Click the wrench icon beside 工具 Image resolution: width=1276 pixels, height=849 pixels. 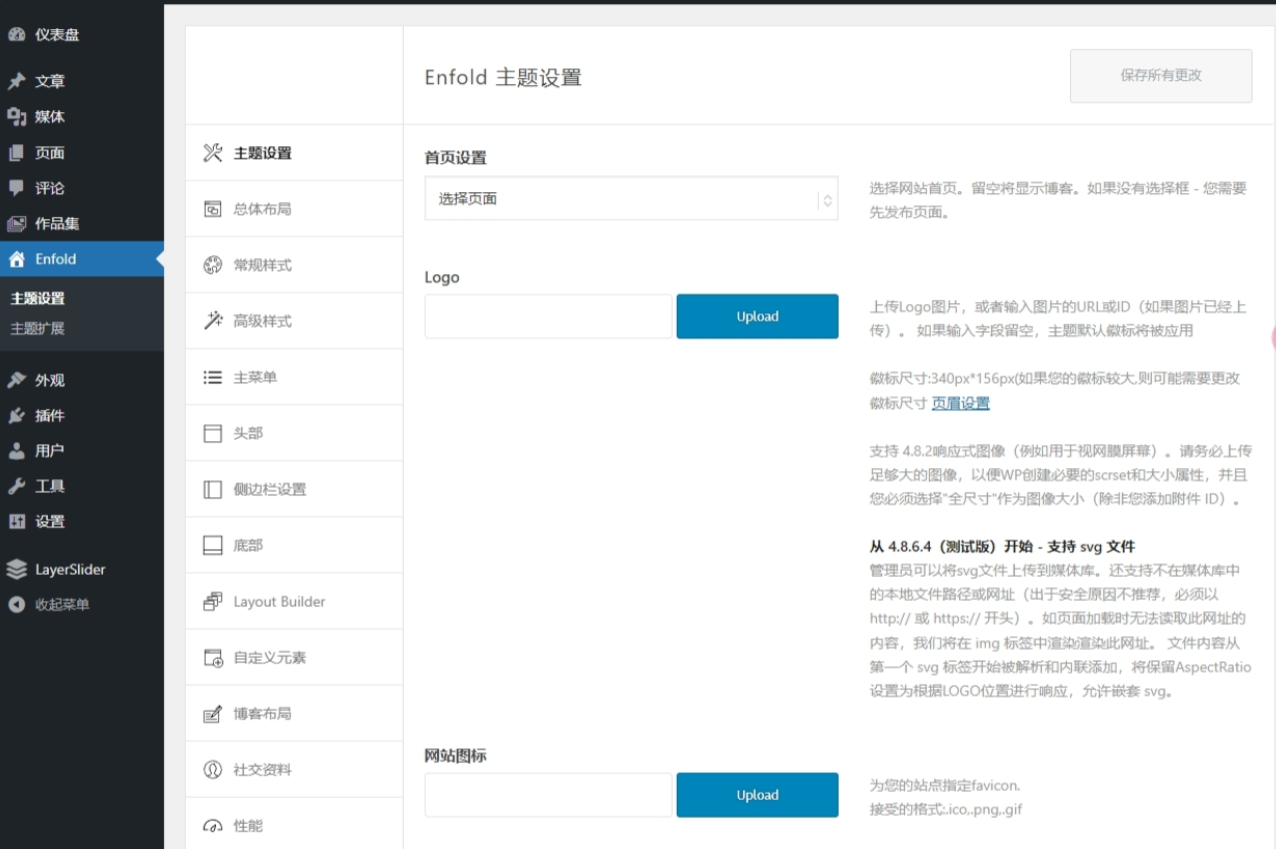pyautogui.click(x=16, y=486)
